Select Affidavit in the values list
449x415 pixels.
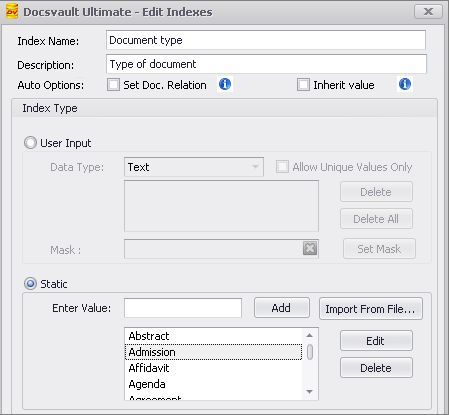(213, 368)
